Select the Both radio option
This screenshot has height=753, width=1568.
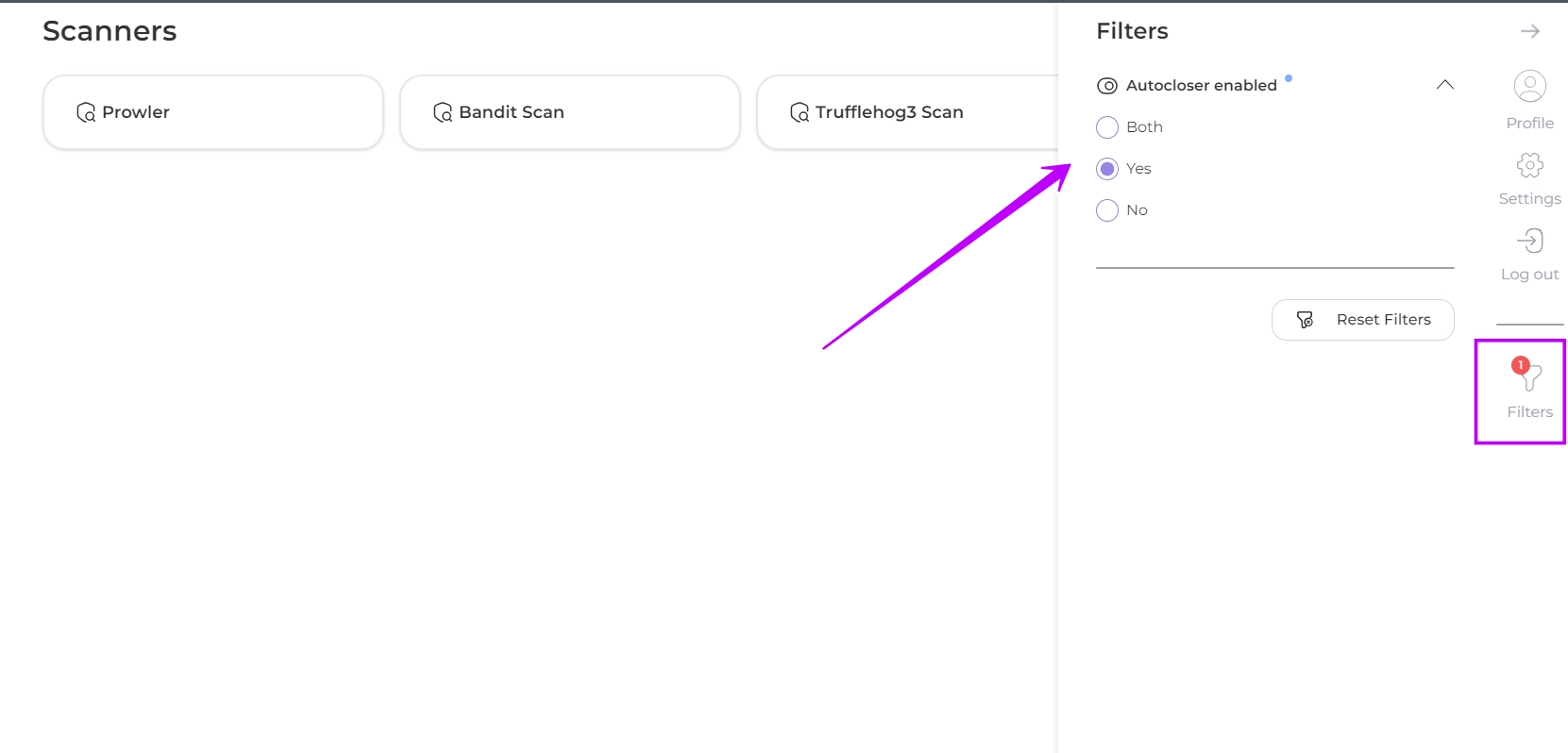1107,127
